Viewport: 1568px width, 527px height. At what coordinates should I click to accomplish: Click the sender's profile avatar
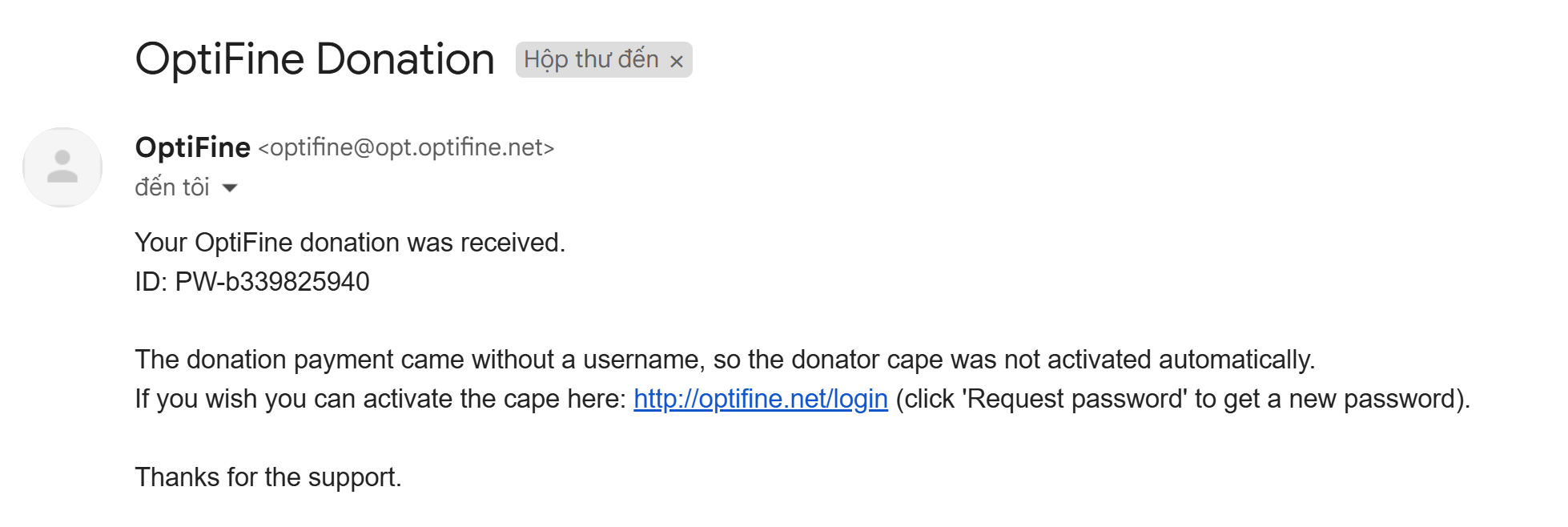point(62,167)
